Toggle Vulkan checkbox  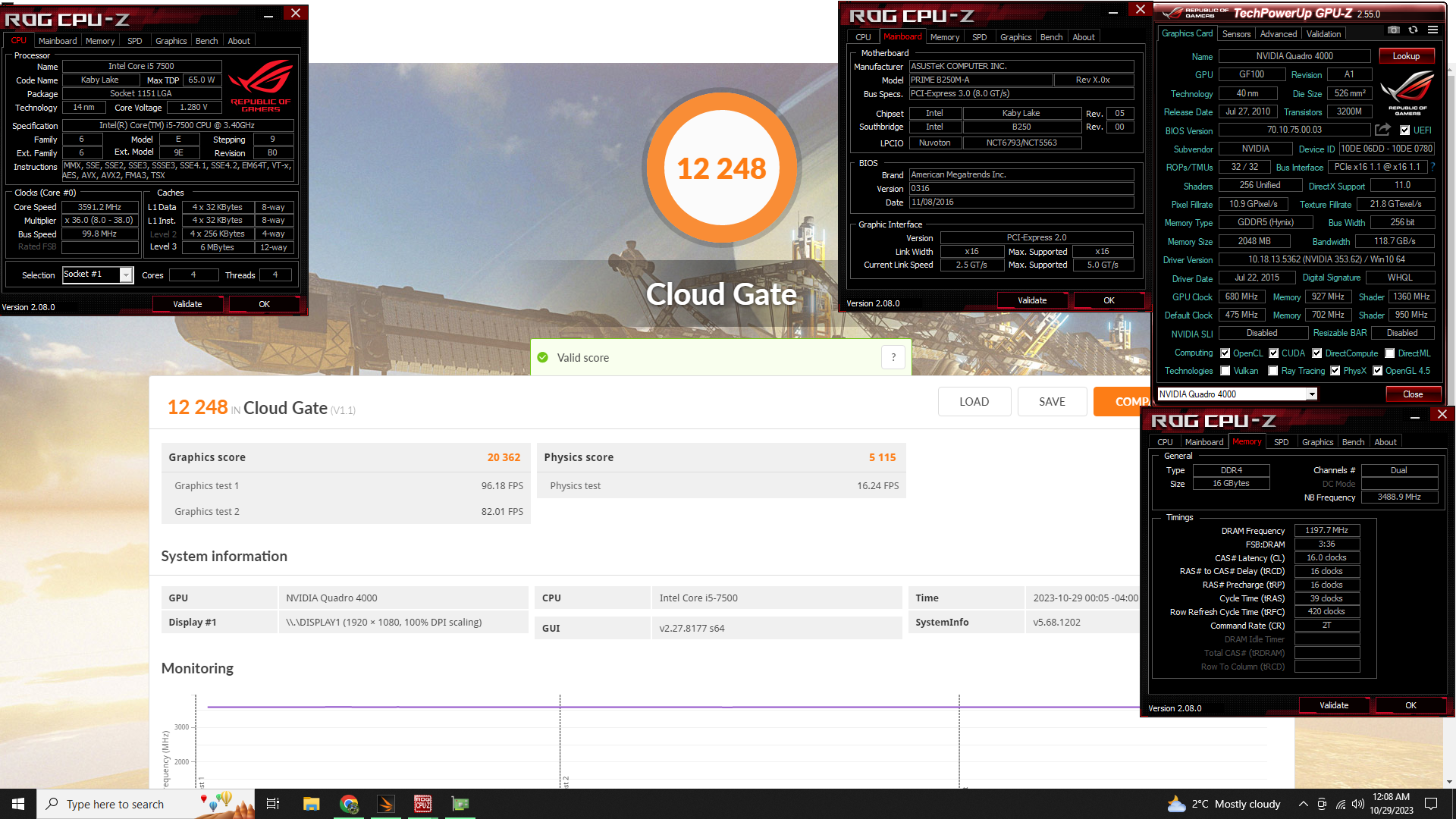[x=1225, y=371]
